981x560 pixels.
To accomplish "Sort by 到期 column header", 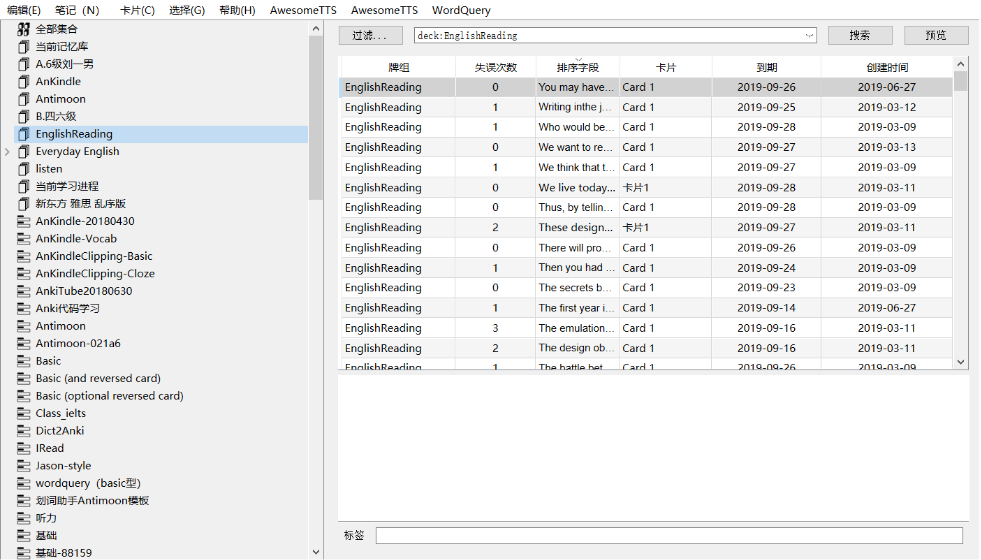I will pyautogui.click(x=766, y=68).
